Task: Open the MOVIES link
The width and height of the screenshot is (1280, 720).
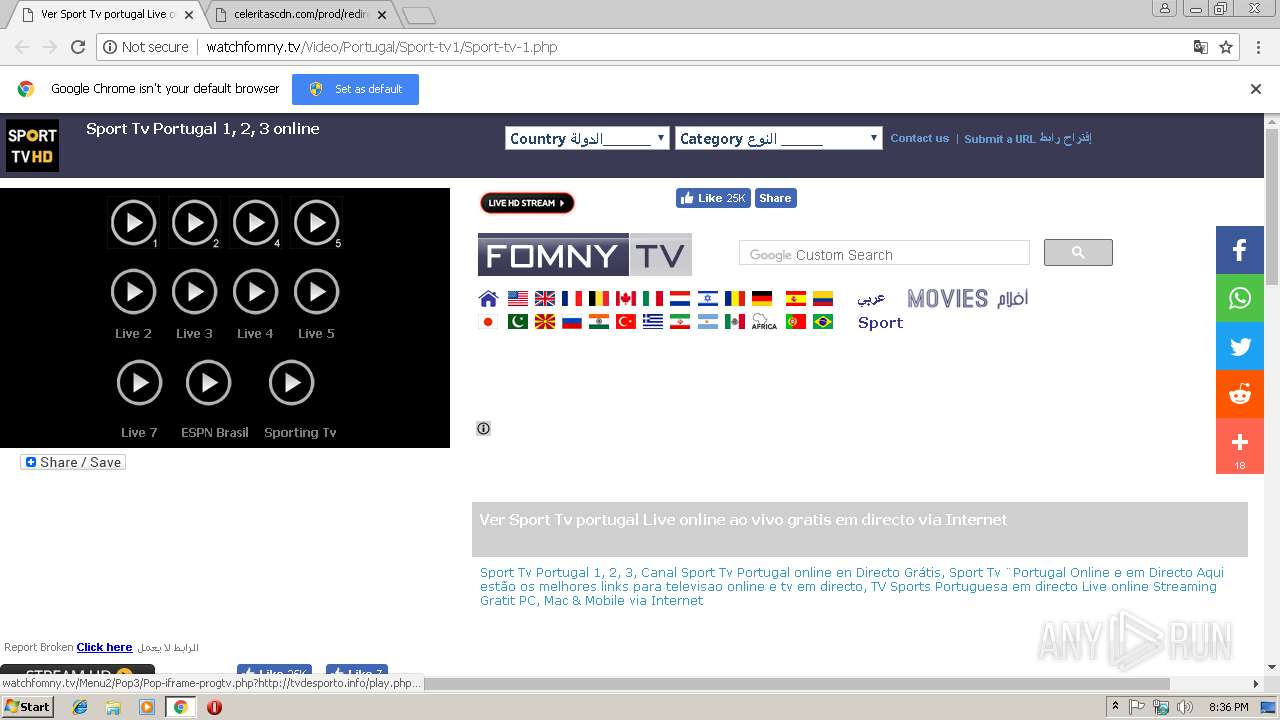Action: pyautogui.click(x=947, y=298)
